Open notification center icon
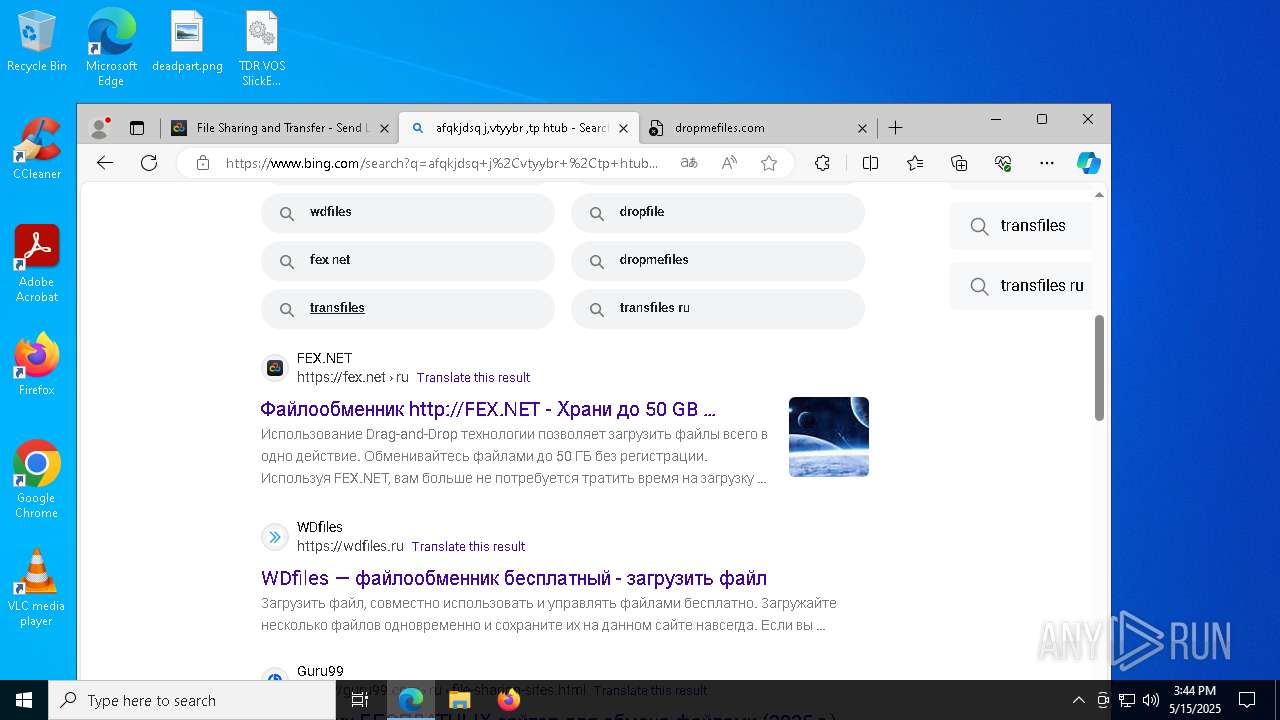 pos(1247,700)
